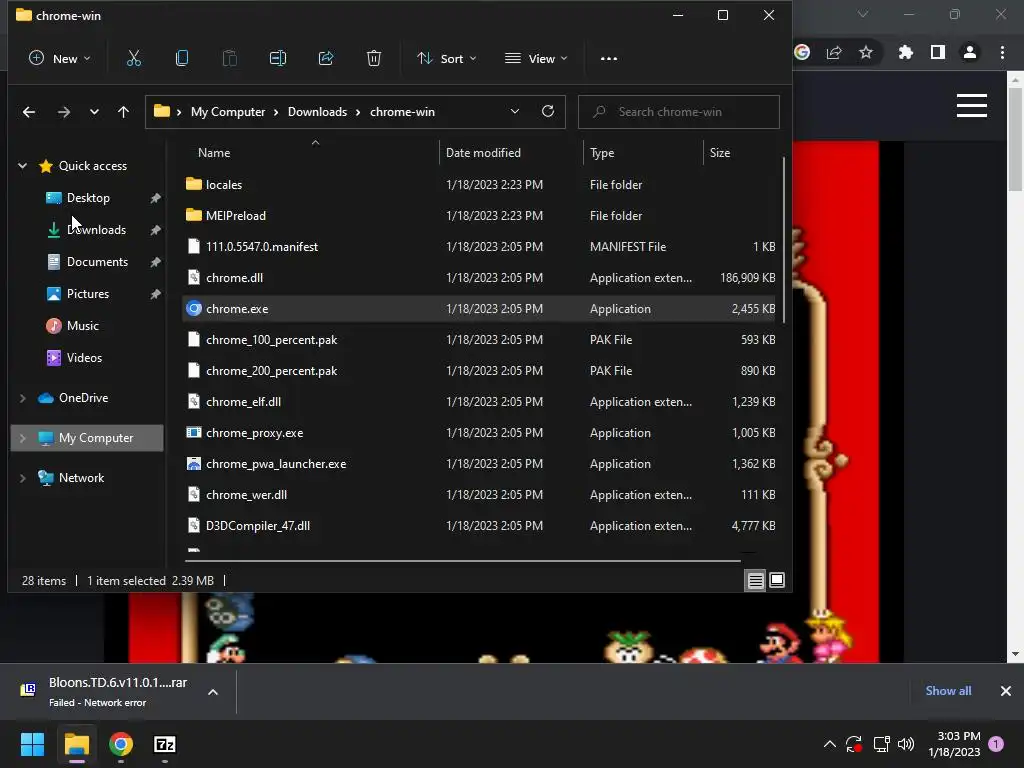Close the Chrome downloads bar
1024x768 pixels.
[1006, 691]
